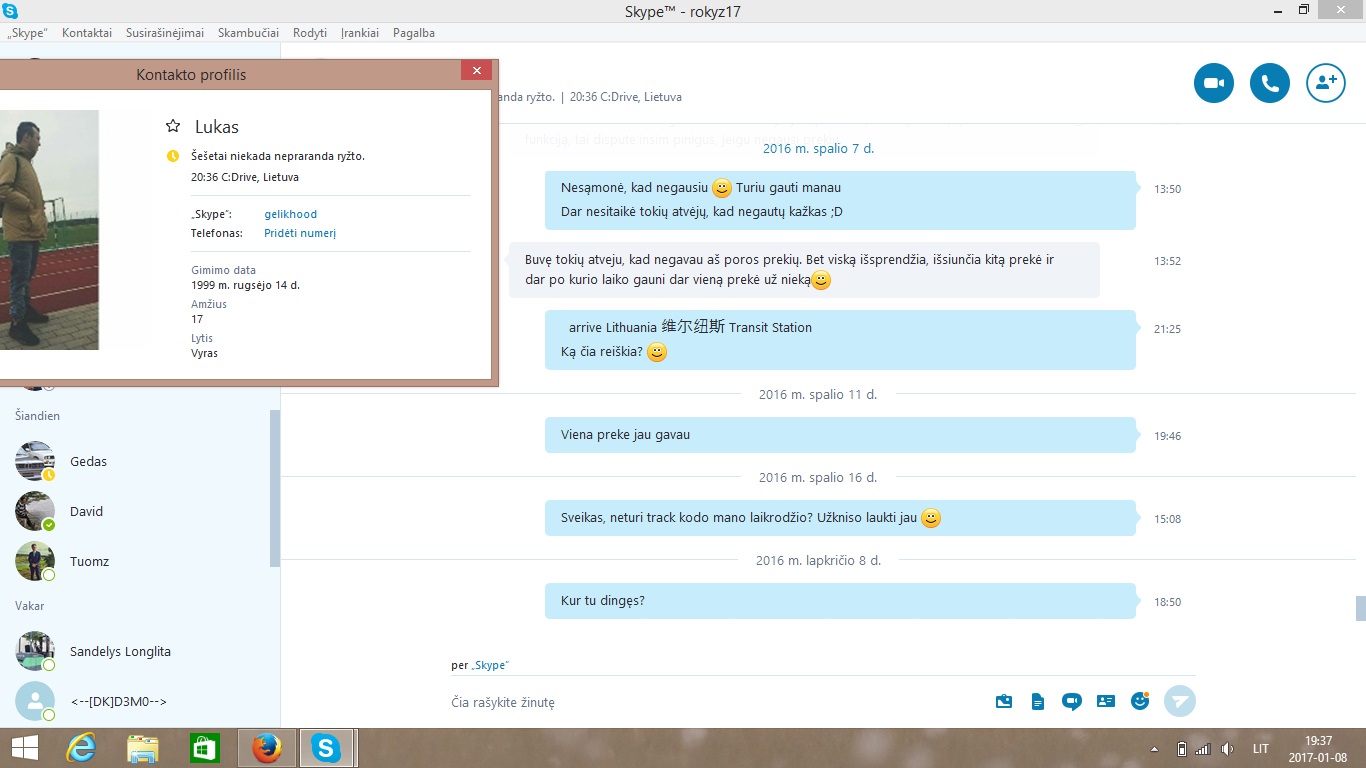
Task: Click the Šiandien group header
Action: point(37,415)
